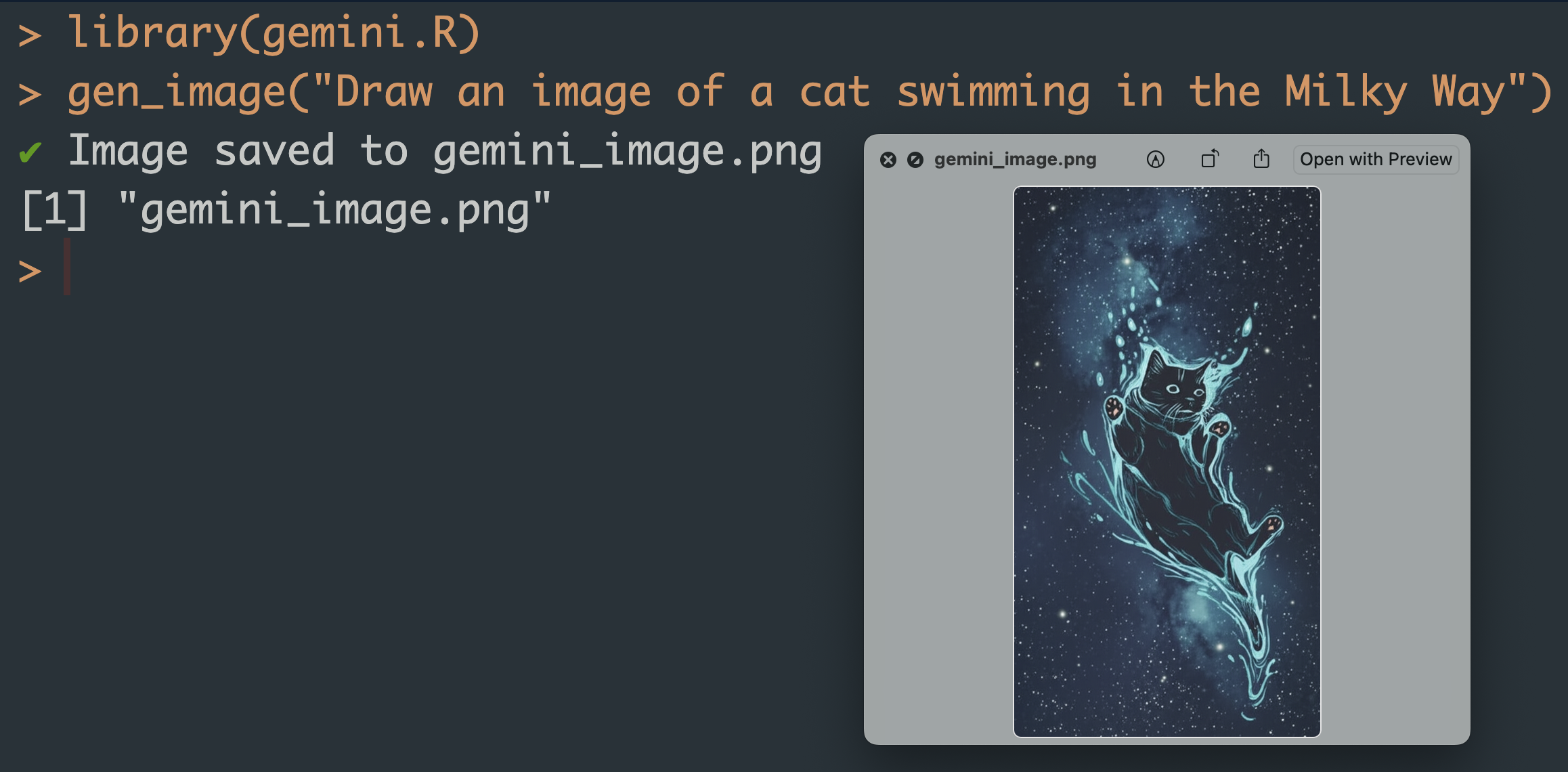Click the green success checkmark

[30, 153]
